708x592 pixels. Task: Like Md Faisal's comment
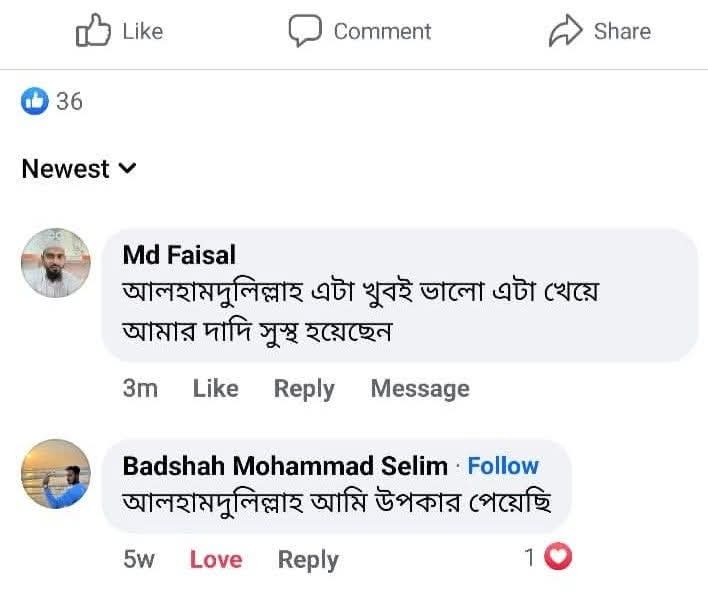click(215, 388)
